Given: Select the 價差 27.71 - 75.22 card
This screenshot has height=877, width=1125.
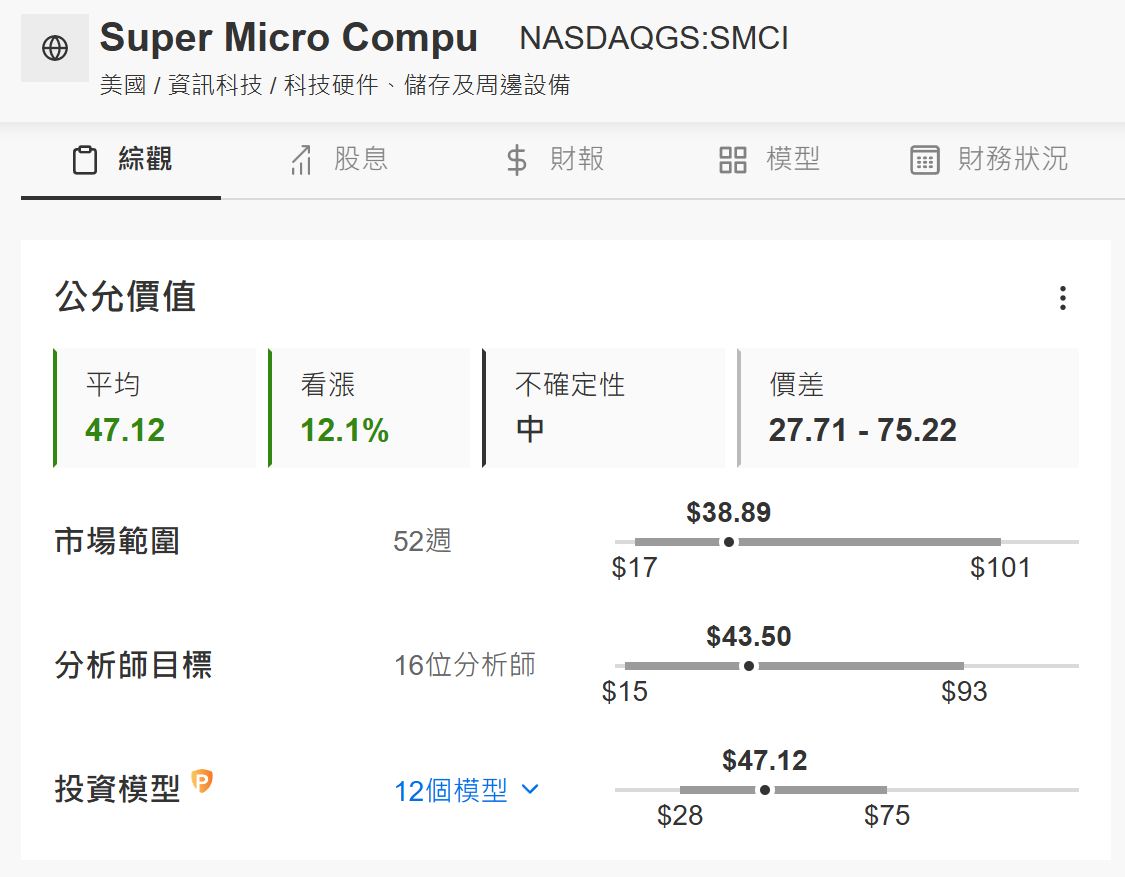Looking at the screenshot, I should [x=908, y=408].
